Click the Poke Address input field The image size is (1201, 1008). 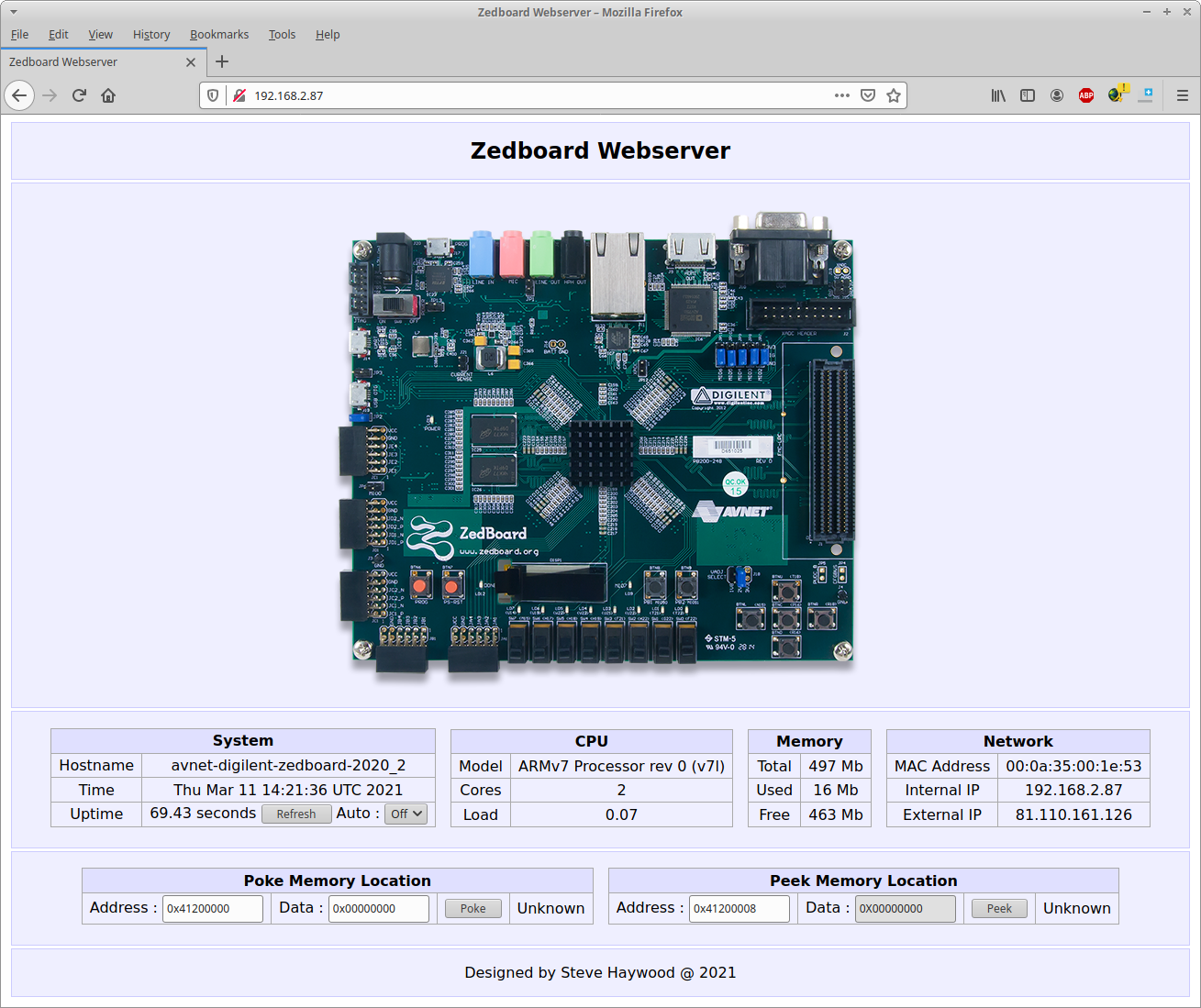click(212, 909)
